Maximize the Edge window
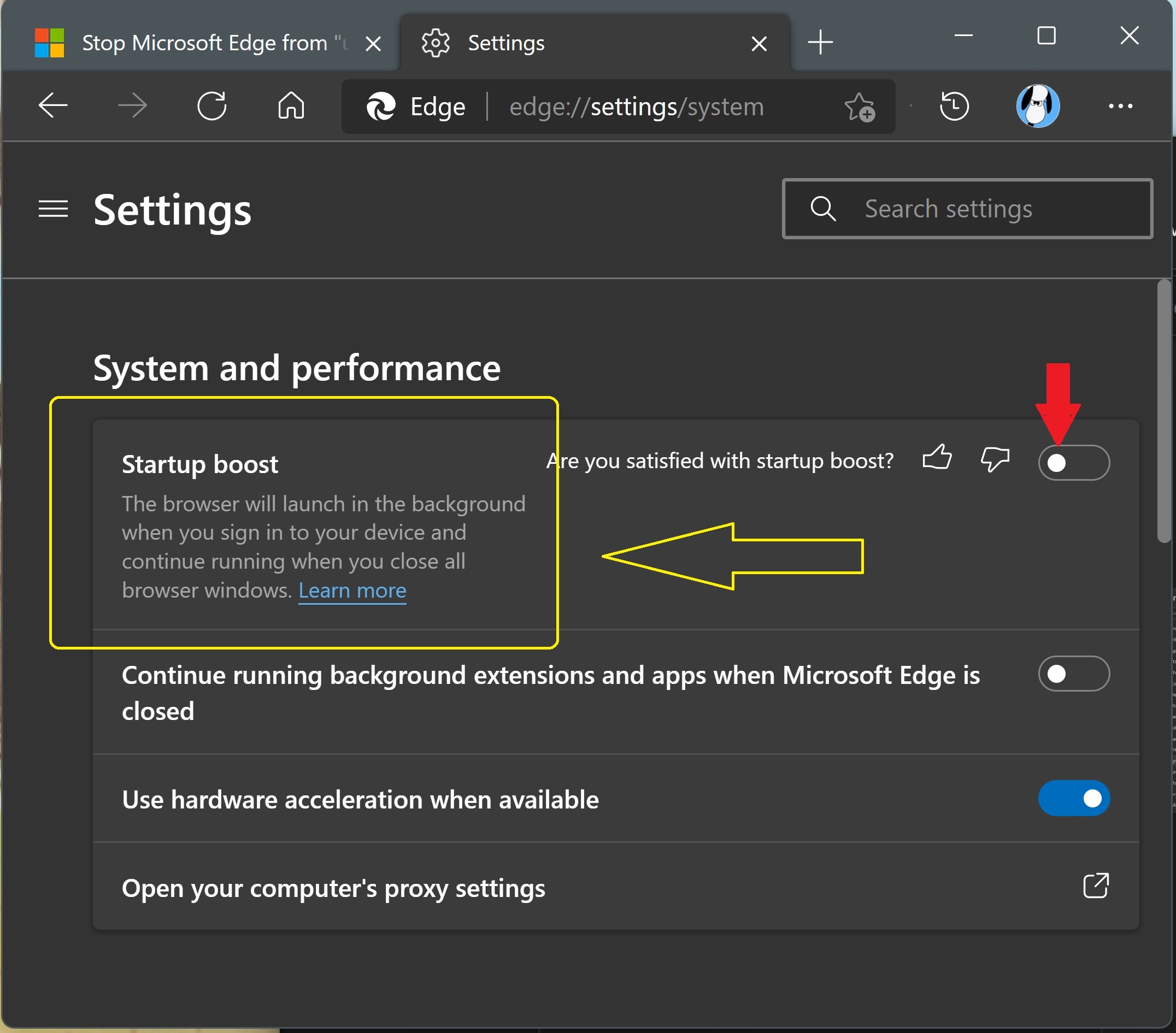 pyautogui.click(x=1046, y=36)
